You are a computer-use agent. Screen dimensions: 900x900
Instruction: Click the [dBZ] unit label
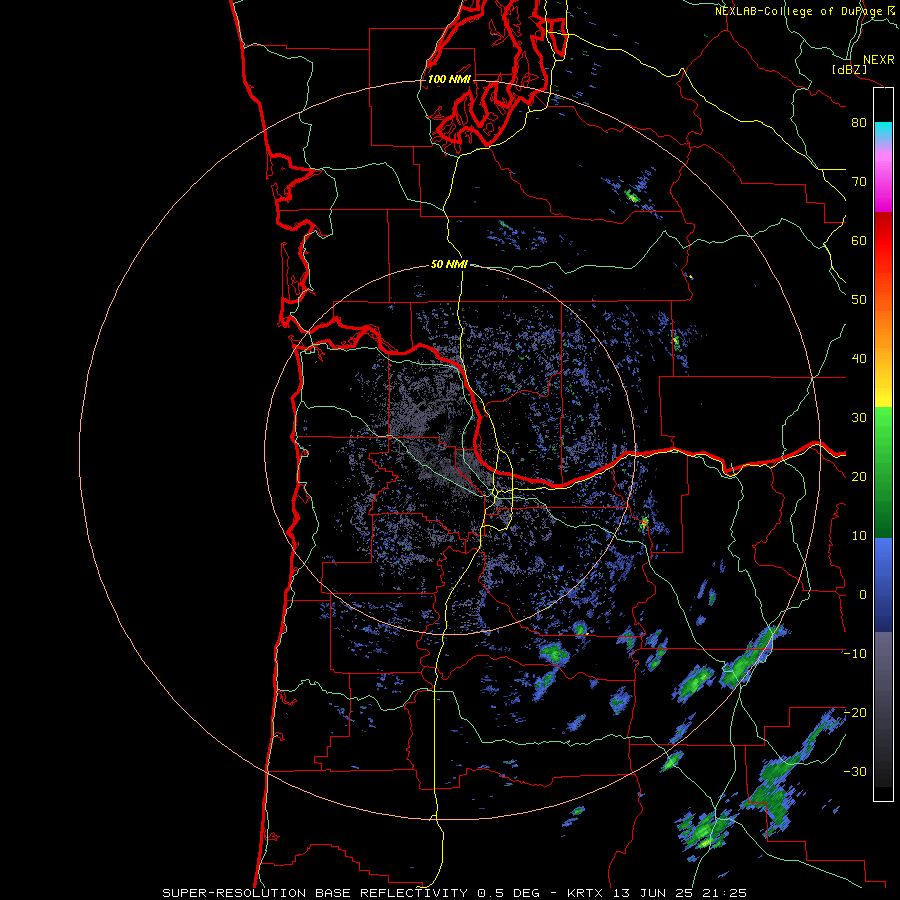849,69
